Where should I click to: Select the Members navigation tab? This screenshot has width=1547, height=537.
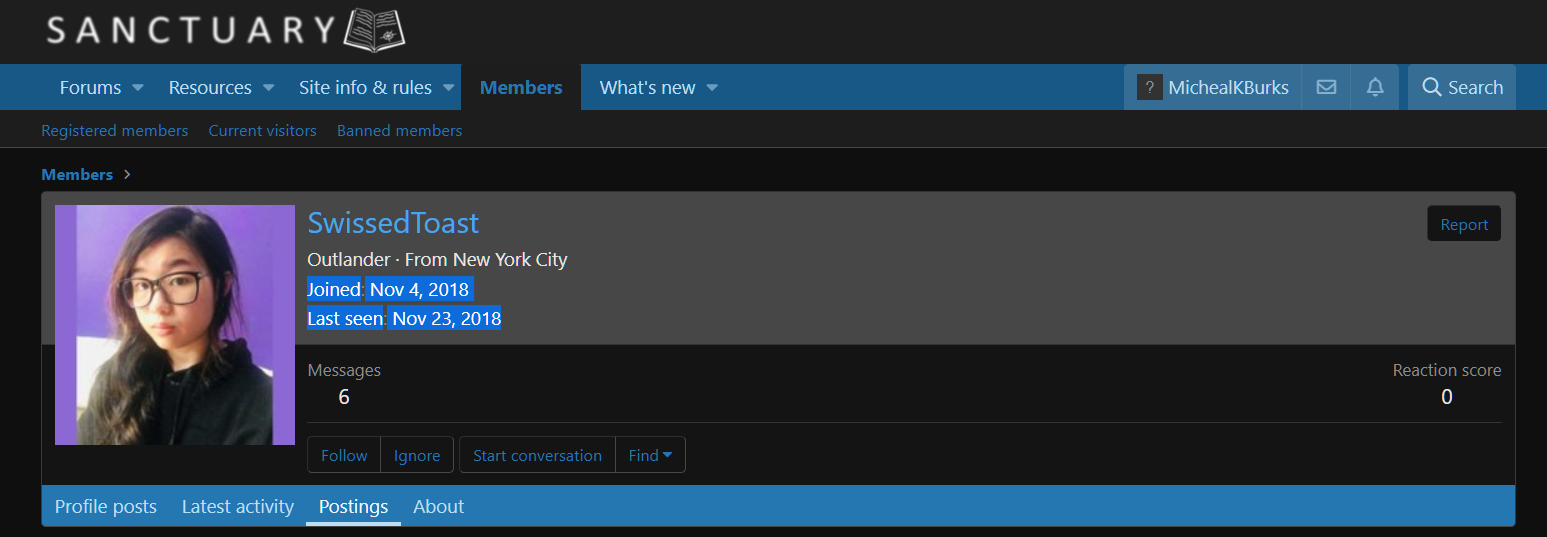coord(521,87)
